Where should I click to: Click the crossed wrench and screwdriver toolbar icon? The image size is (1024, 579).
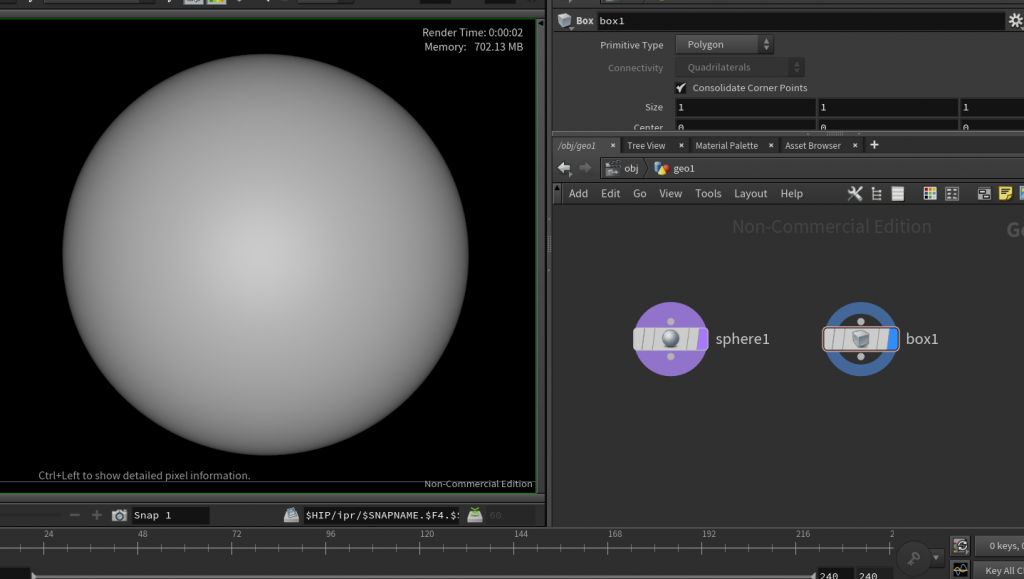855,193
